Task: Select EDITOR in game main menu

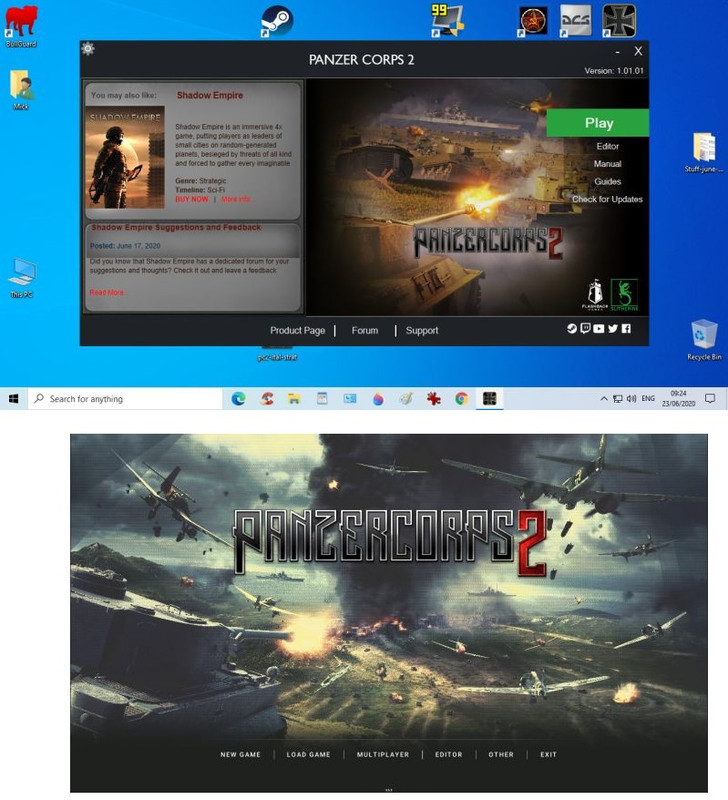Action: [x=448, y=755]
